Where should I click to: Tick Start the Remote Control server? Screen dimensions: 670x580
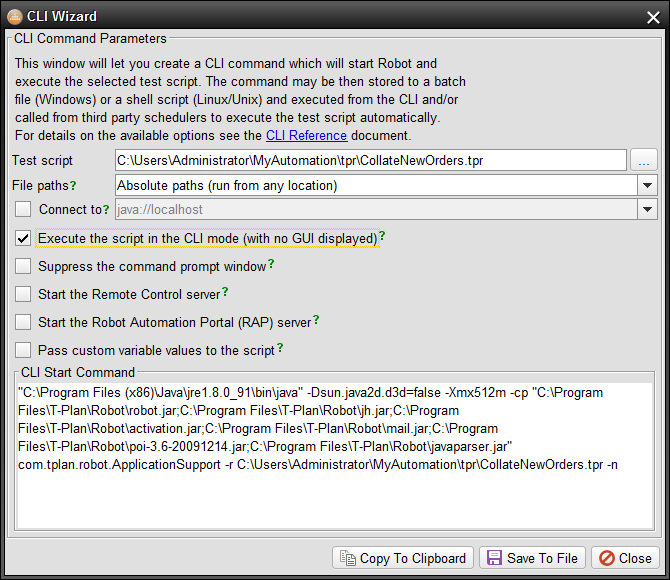tap(23, 295)
